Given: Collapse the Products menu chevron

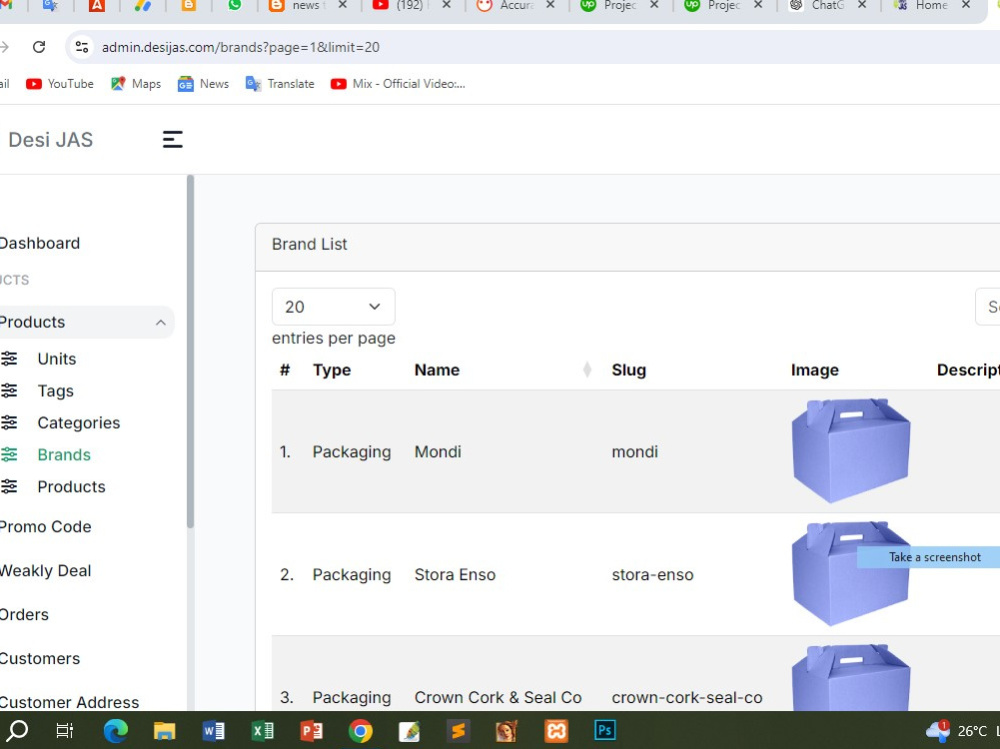Looking at the screenshot, I should click(x=161, y=322).
